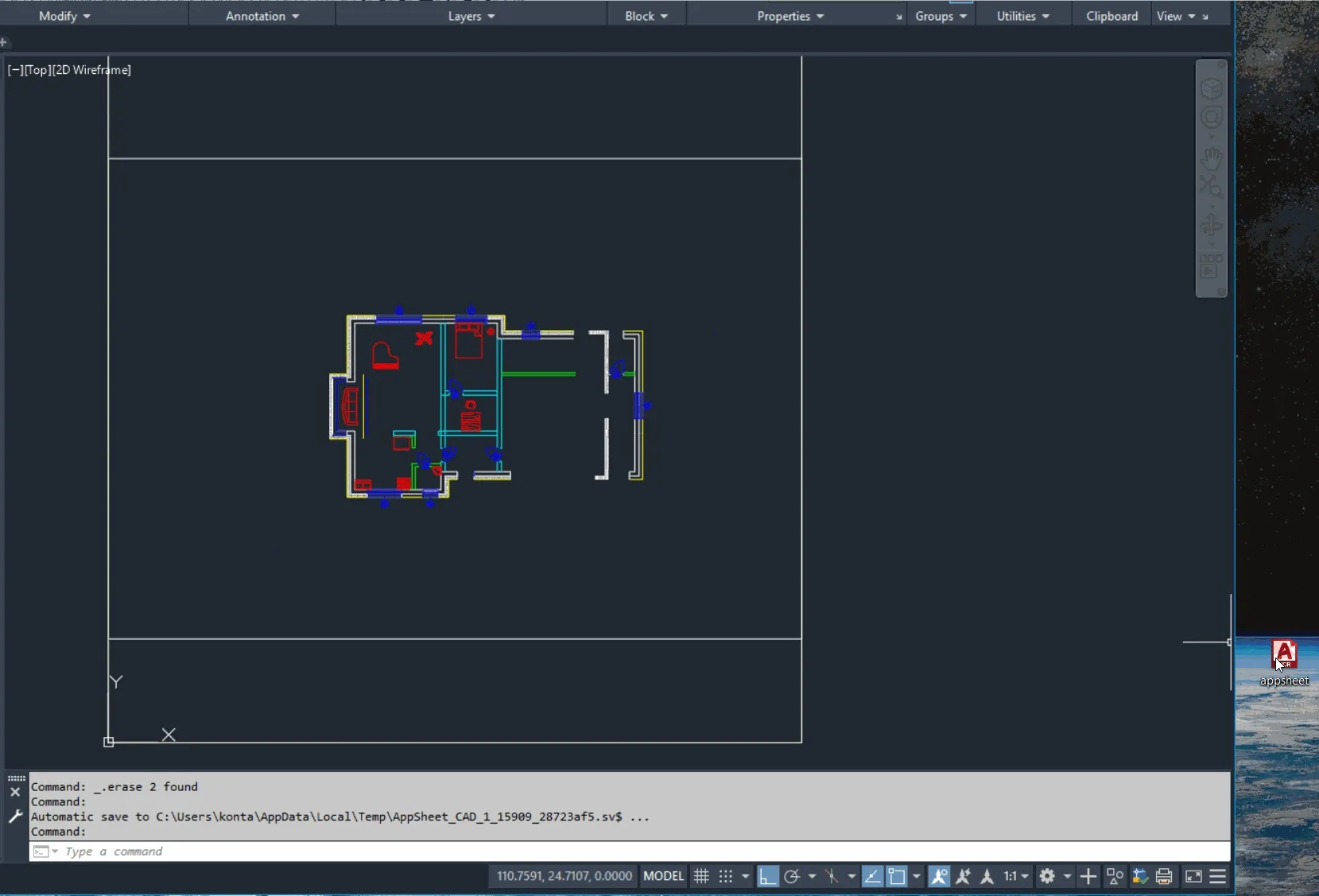The width and height of the screenshot is (1319, 896).
Task: Open the SteeringWheels navigation tool
Action: pos(1211,118)
